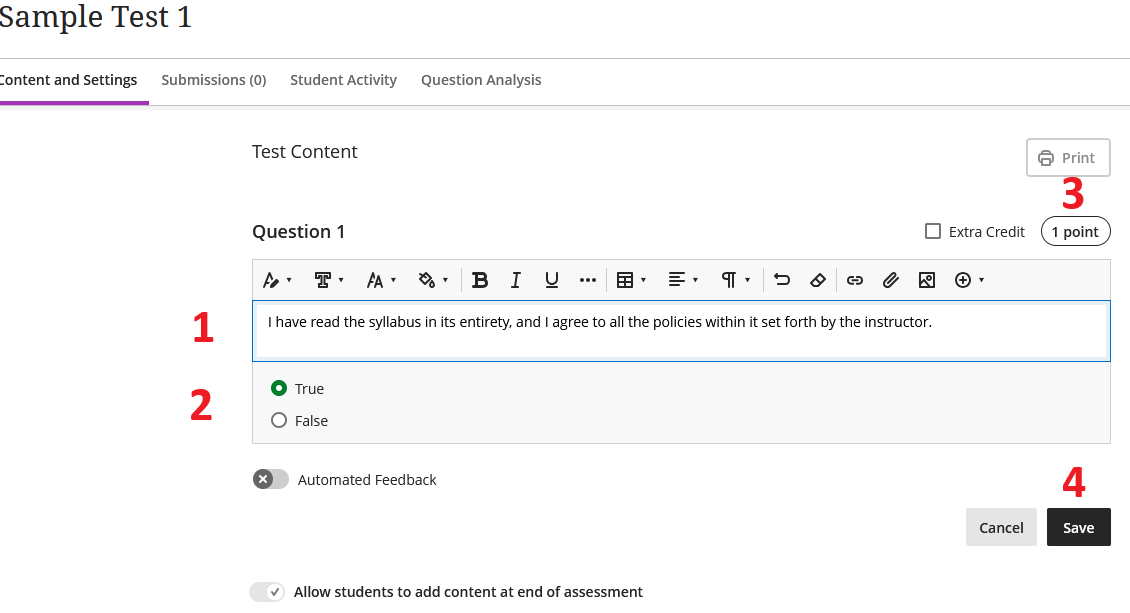This screenshot has height=613, width=1130.
Task: Open the Question Analysis tab
Action: tap(481, 80)
